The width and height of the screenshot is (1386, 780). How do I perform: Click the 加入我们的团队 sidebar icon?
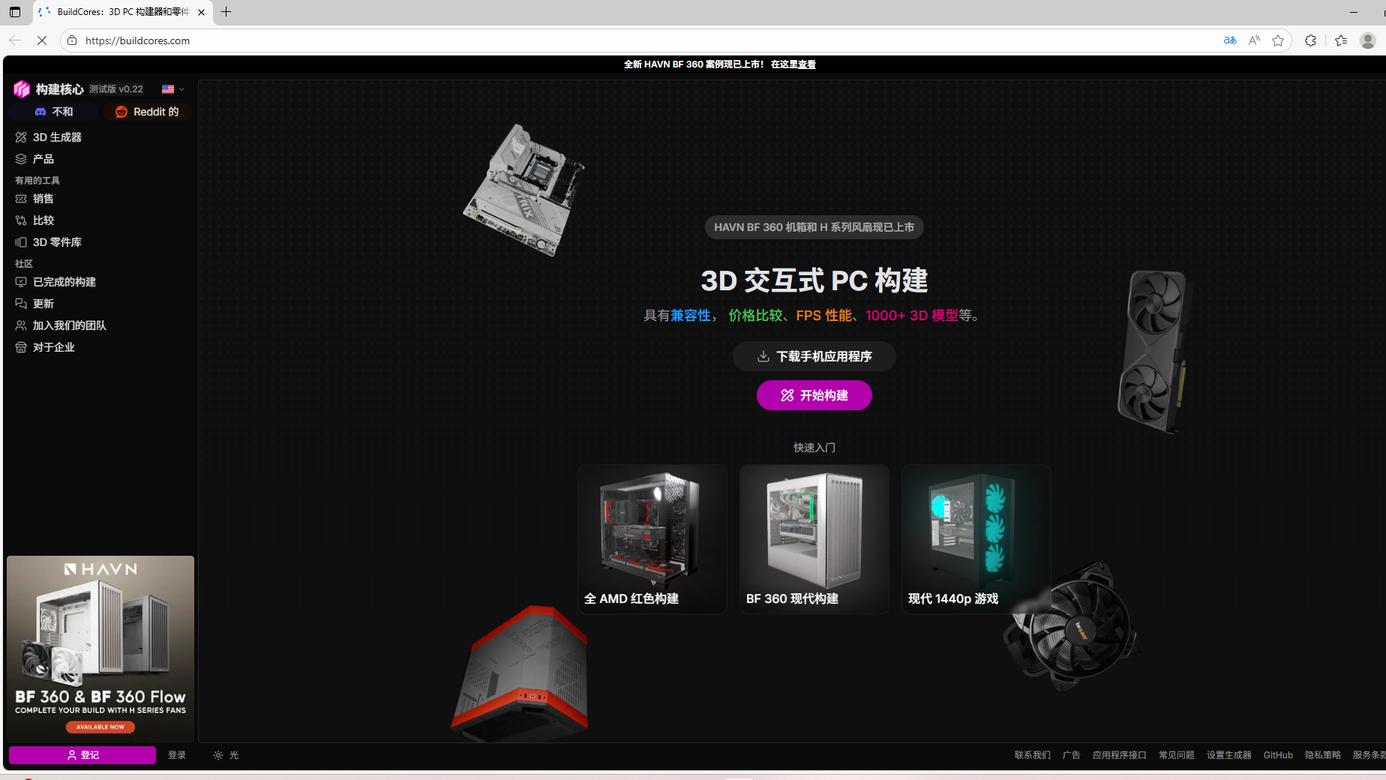click(x=21, y=325)
